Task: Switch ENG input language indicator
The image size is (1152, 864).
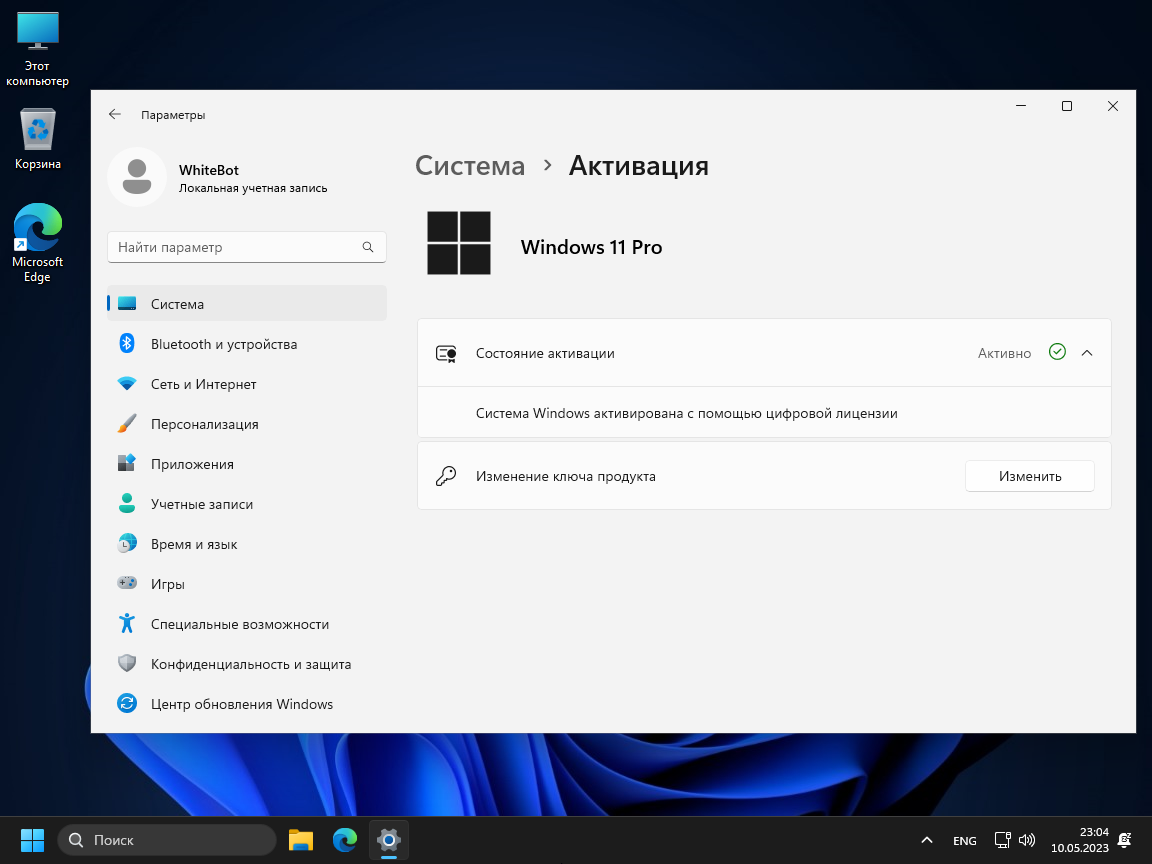Action: click(x=964, y=841)
